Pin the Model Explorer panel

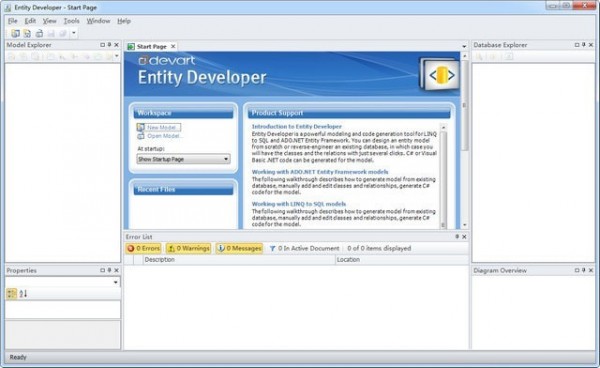(109, 45)
